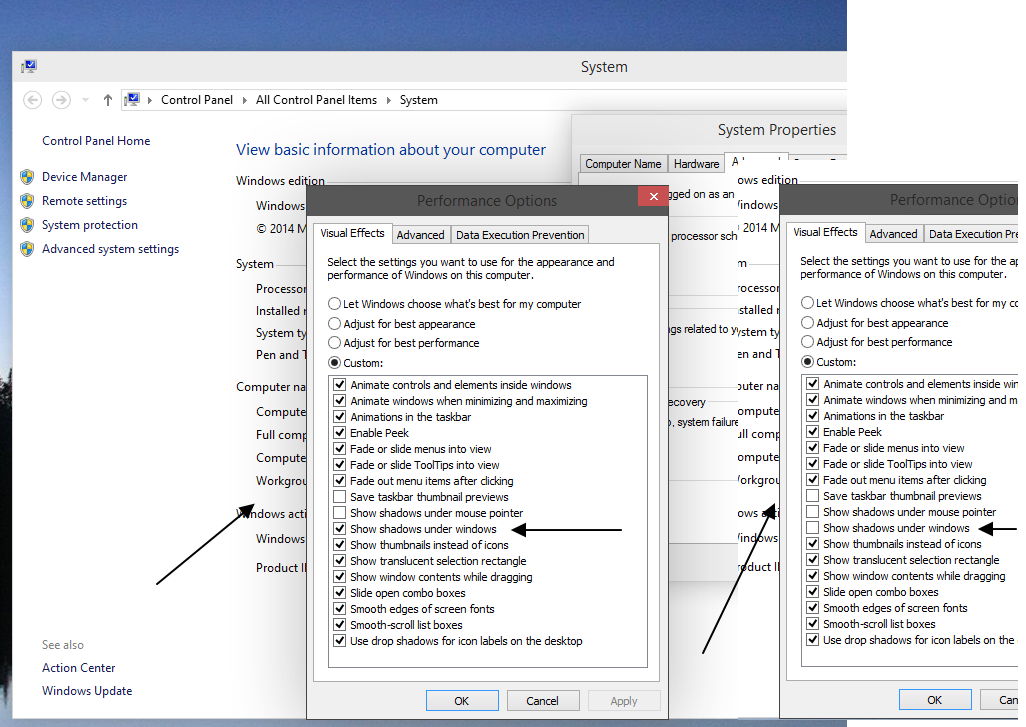Uncheck Animate controls and elements in left dialog
1026x727 pixels.
pos(340,385)
